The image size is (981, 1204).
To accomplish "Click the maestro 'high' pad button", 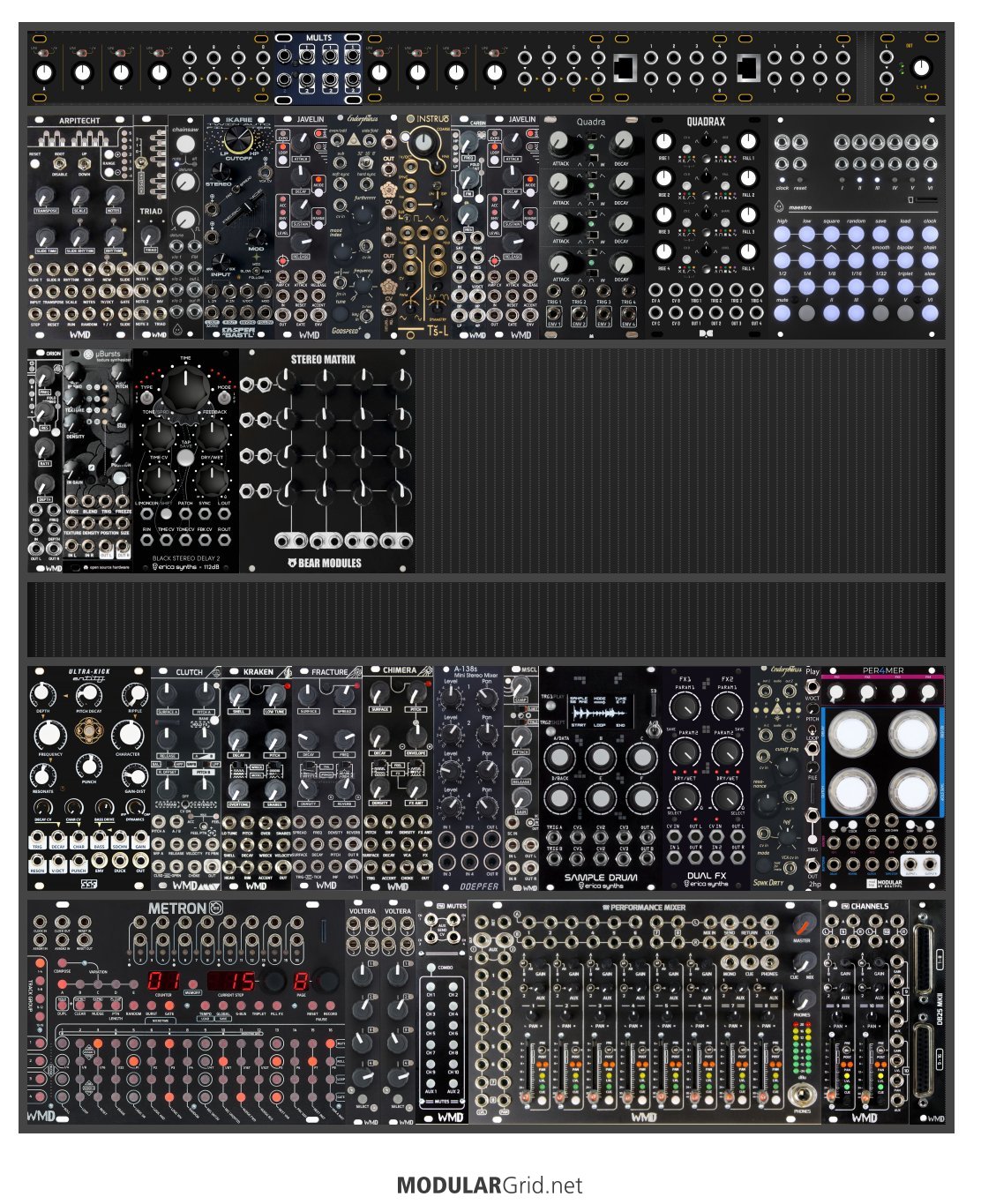I will click(x=783, y=235).
